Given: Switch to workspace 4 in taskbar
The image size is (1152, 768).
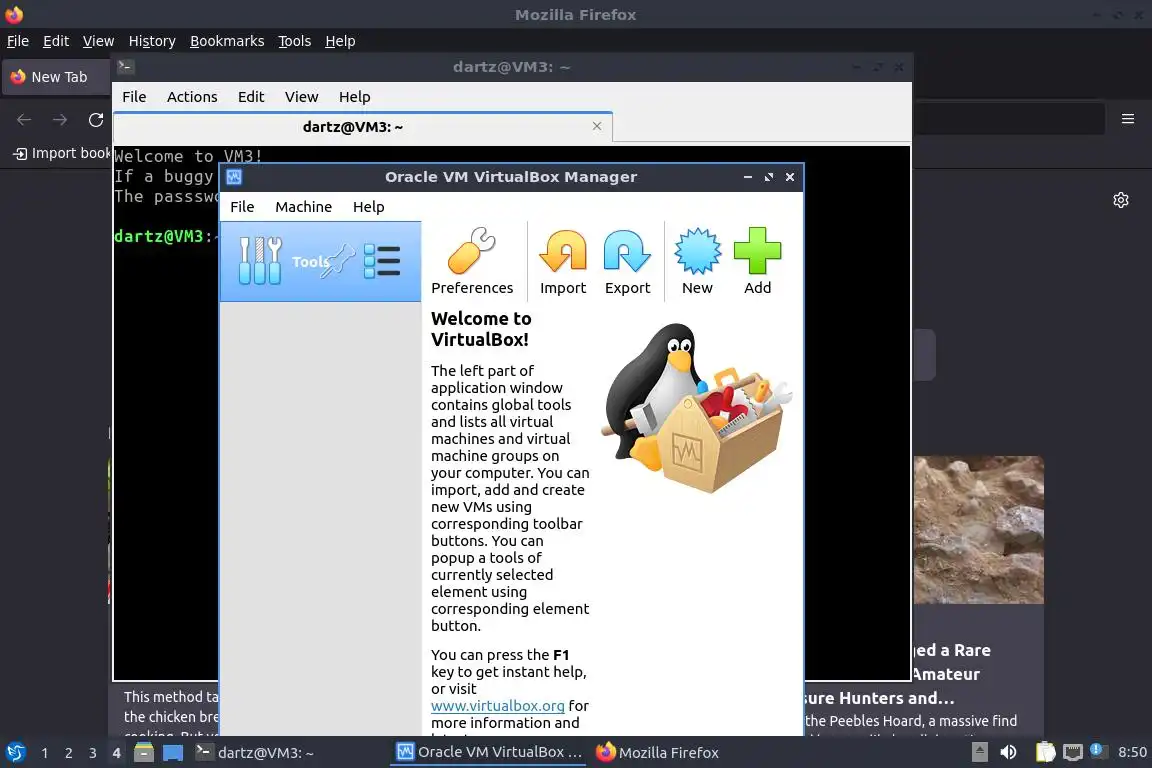Looking at the screenshot, I should click(x=116, y=753).
